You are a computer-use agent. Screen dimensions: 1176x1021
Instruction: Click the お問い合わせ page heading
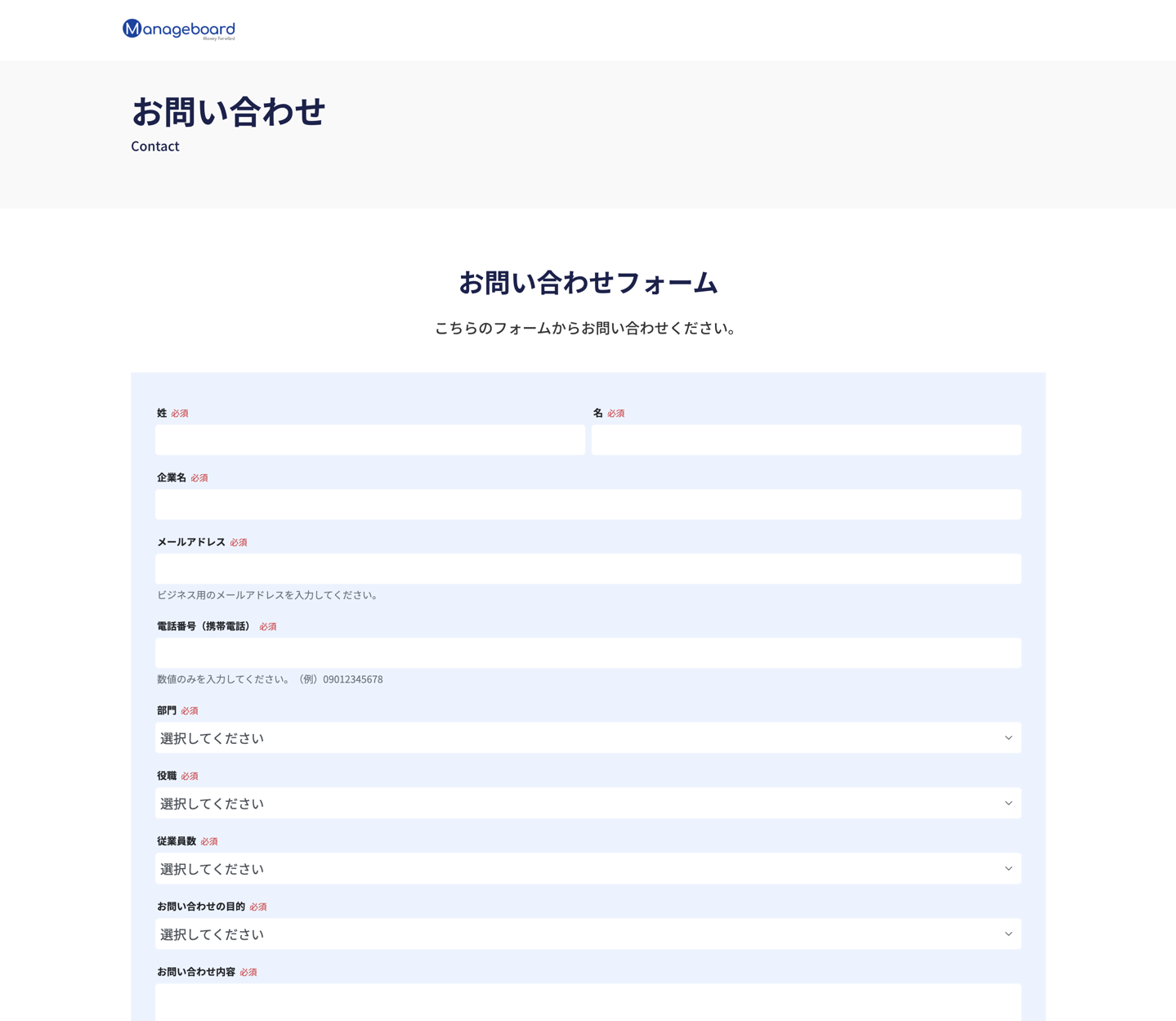click(x=229, y=112)
